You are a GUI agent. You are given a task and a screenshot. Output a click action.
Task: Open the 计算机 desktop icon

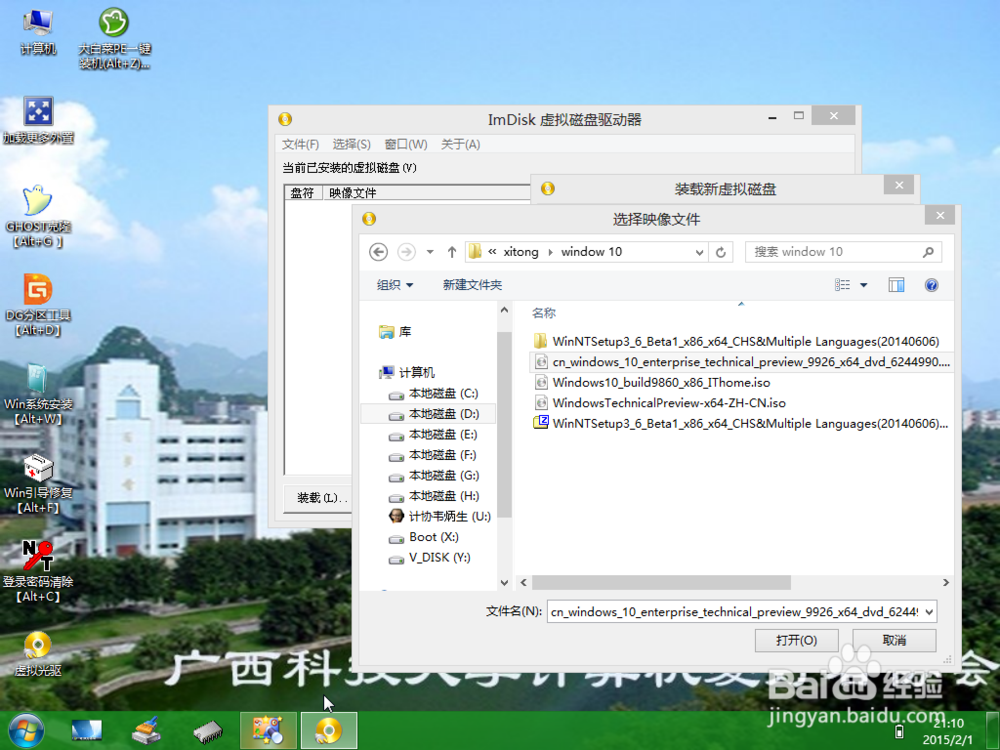38,31
